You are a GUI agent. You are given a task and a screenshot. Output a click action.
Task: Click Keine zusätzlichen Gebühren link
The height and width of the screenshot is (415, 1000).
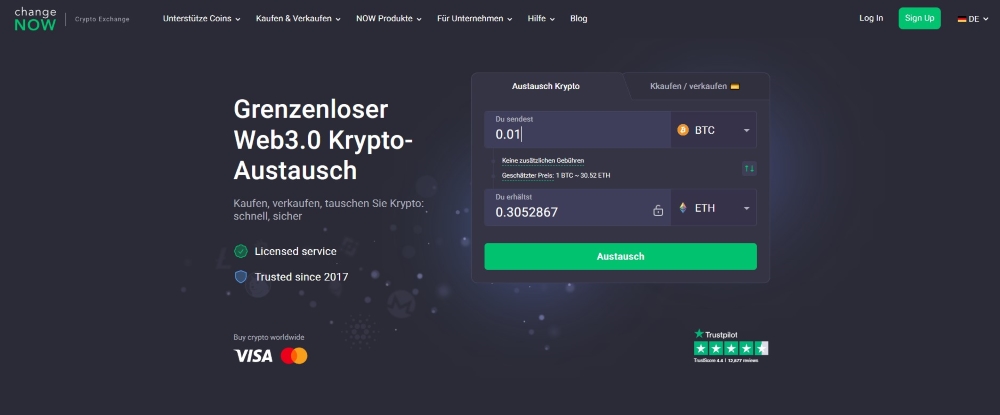[543, 161]
